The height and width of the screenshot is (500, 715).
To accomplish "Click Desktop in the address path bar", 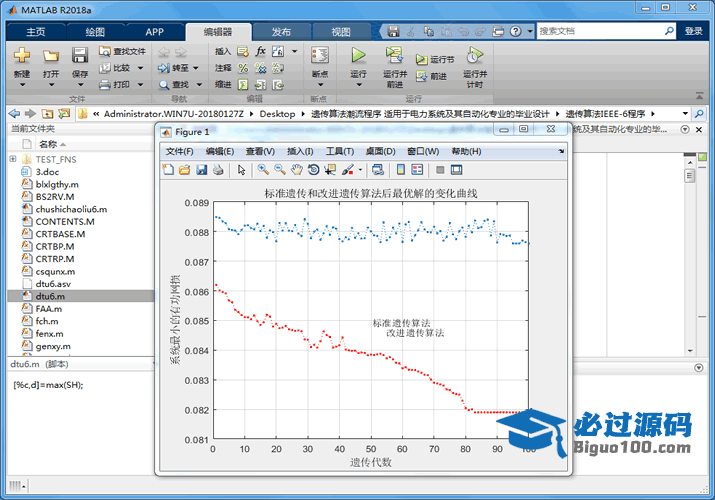I will [277, 114].
